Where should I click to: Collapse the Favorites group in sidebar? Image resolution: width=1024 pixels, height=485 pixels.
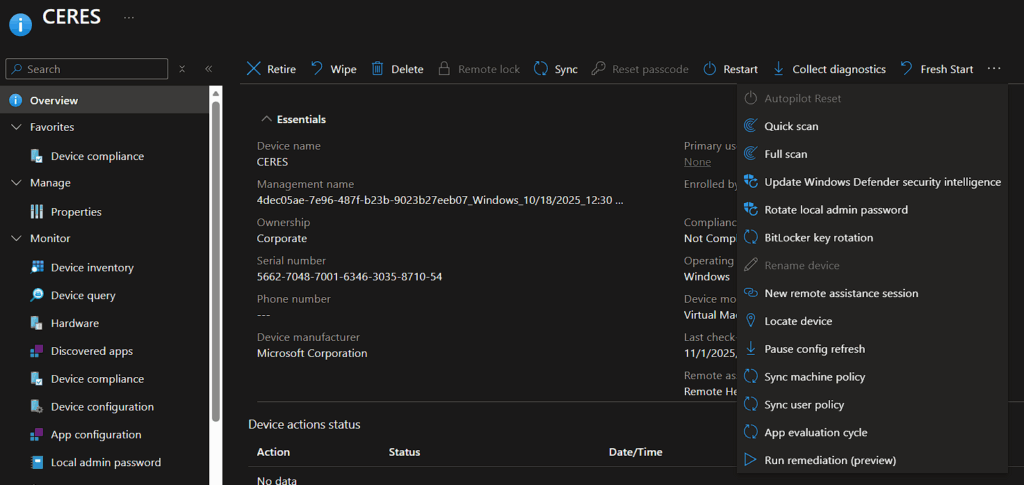(x=16, y=127)
